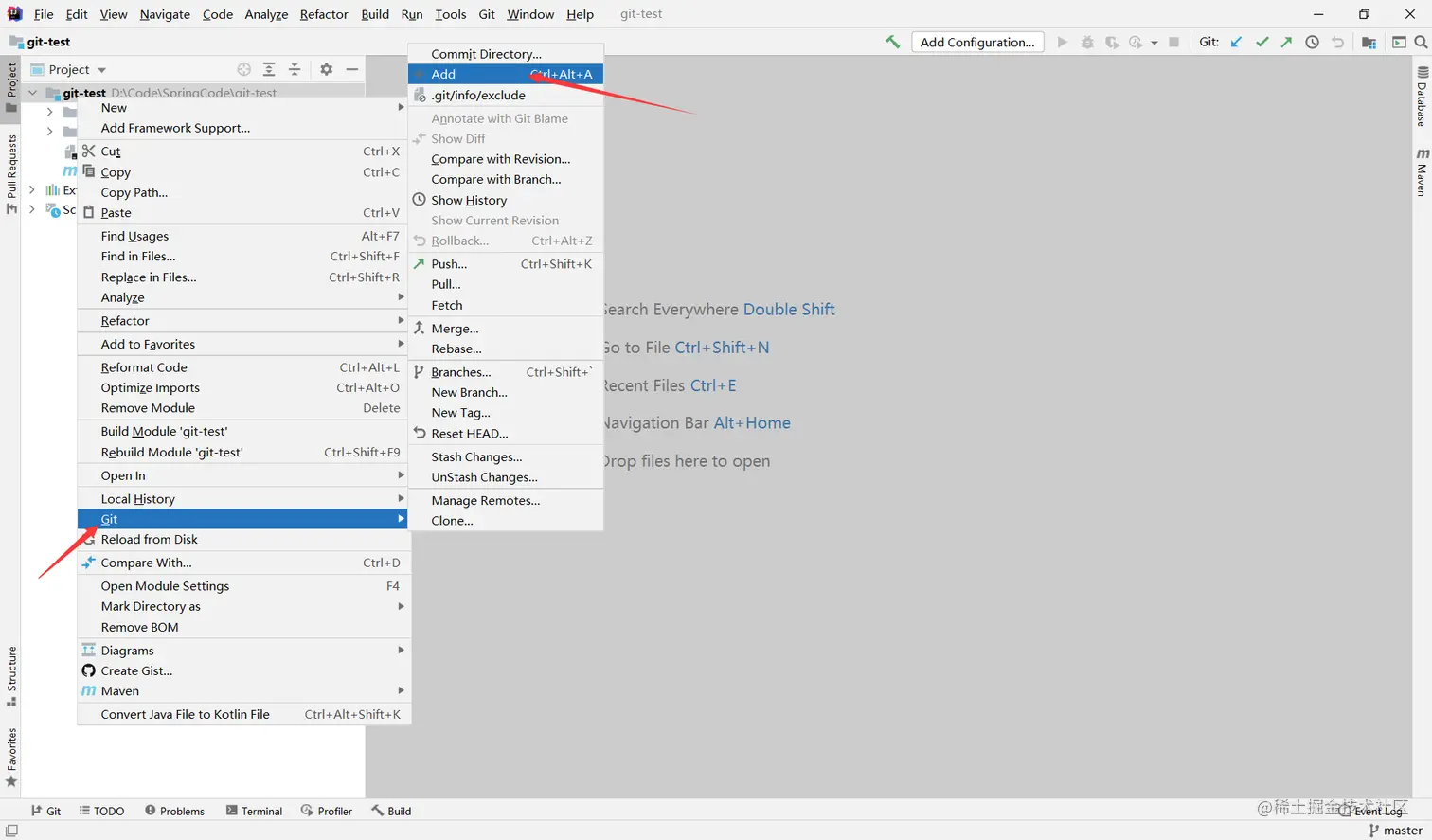Select .git/info/exclude in Git submenu

coord(506,95)
